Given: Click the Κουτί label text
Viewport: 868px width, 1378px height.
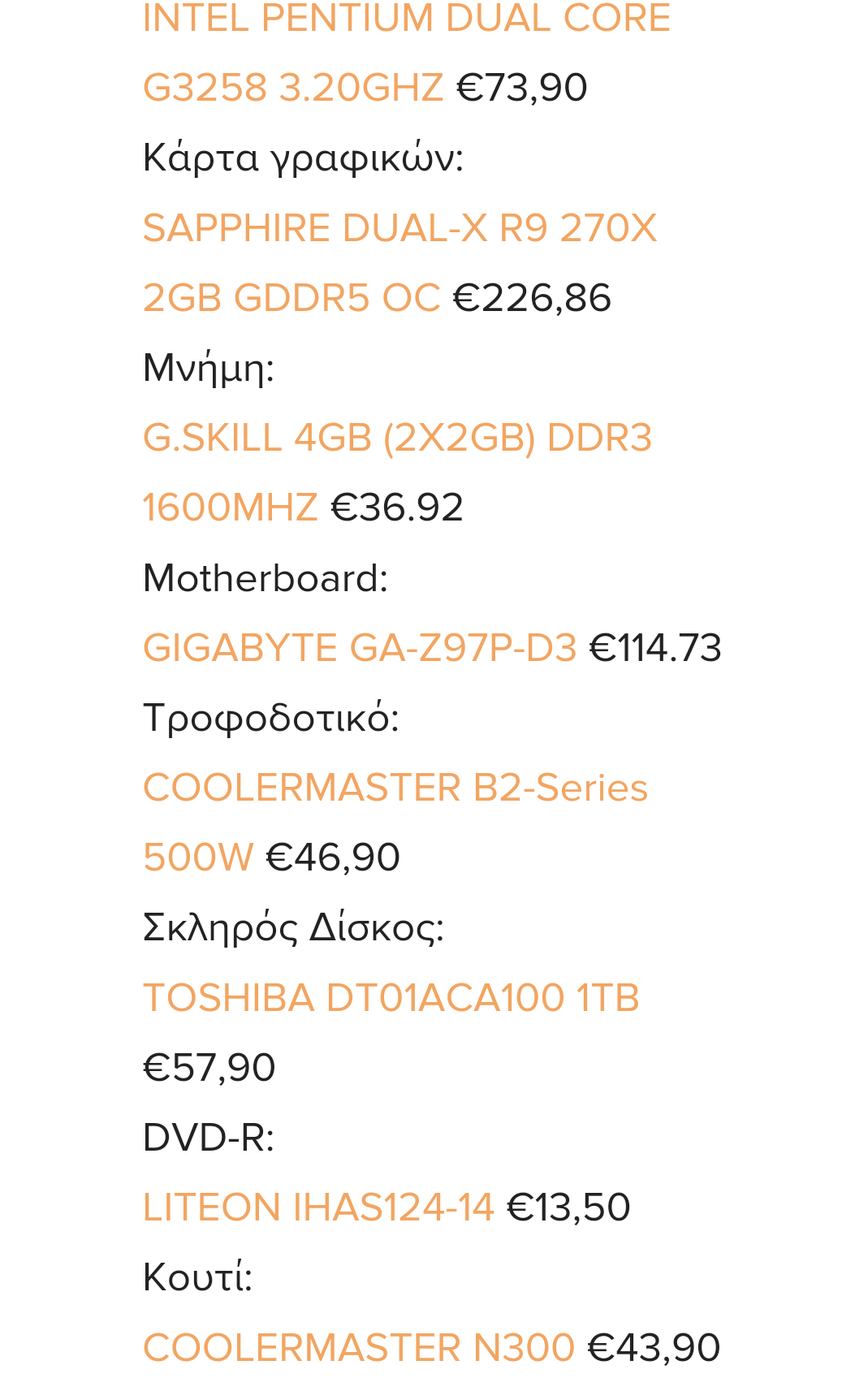Looking at the screenshot, I should [197, 1277].
